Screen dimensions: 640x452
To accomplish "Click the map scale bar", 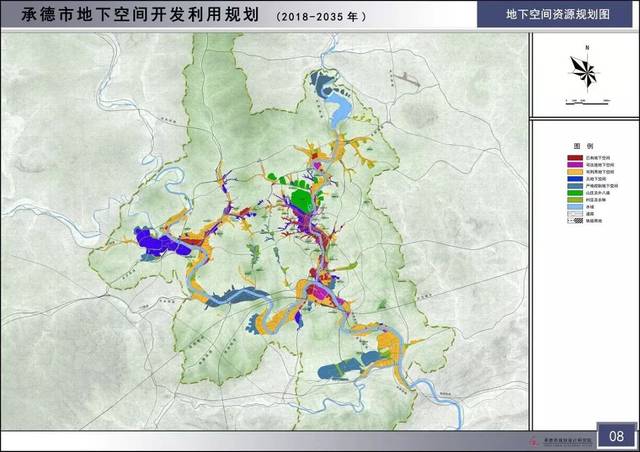I will click(587, 102).
